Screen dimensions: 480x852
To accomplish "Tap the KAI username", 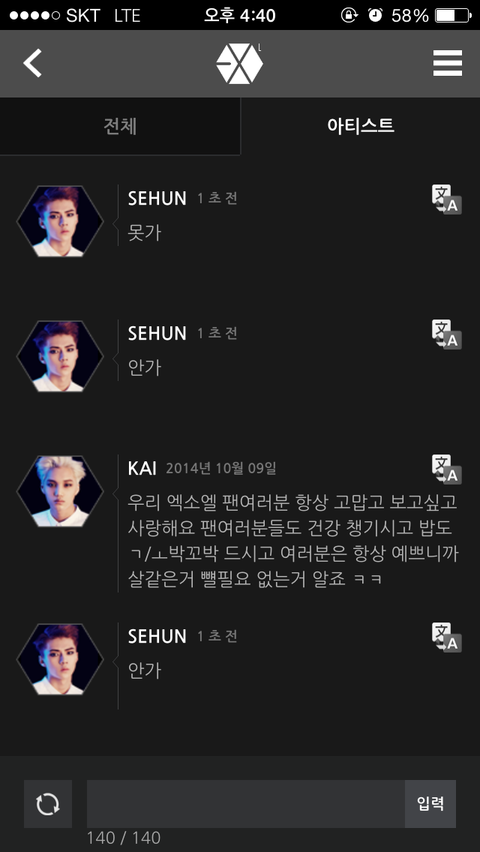I will click(x=142, y=468).
